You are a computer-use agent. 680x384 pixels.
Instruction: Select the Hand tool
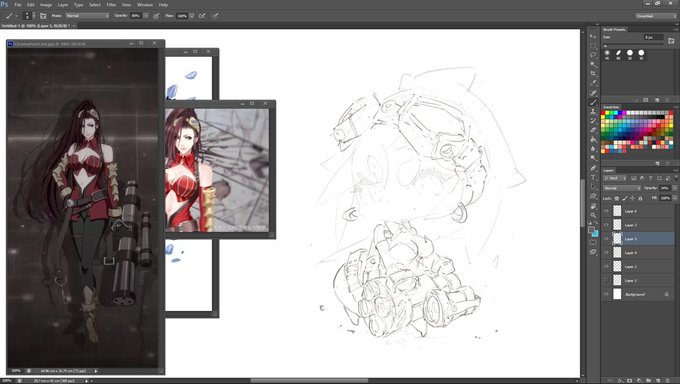593,206
